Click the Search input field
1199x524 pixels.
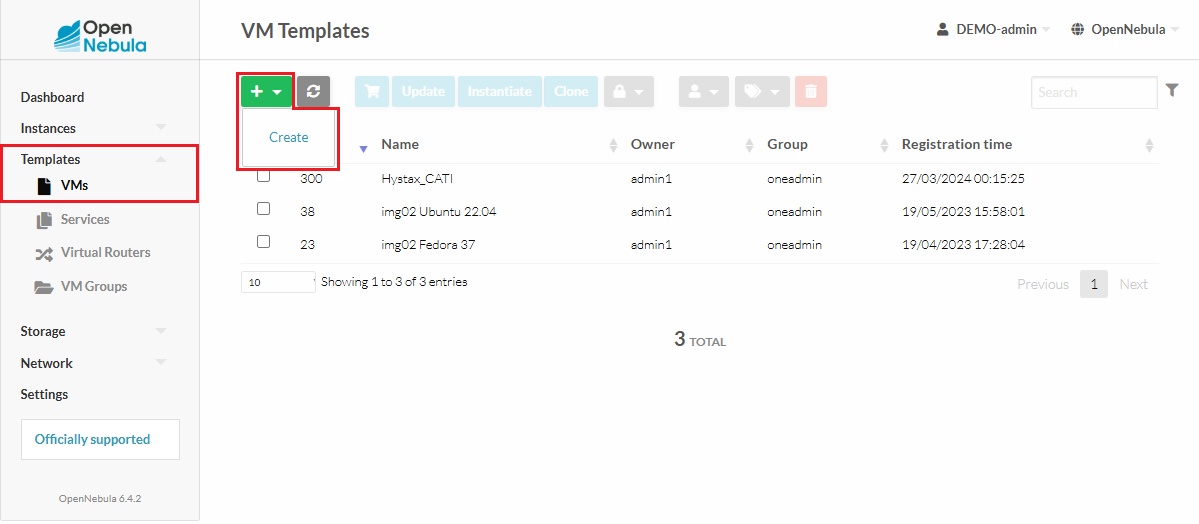pyautogui.click(x=1093, y=92)
